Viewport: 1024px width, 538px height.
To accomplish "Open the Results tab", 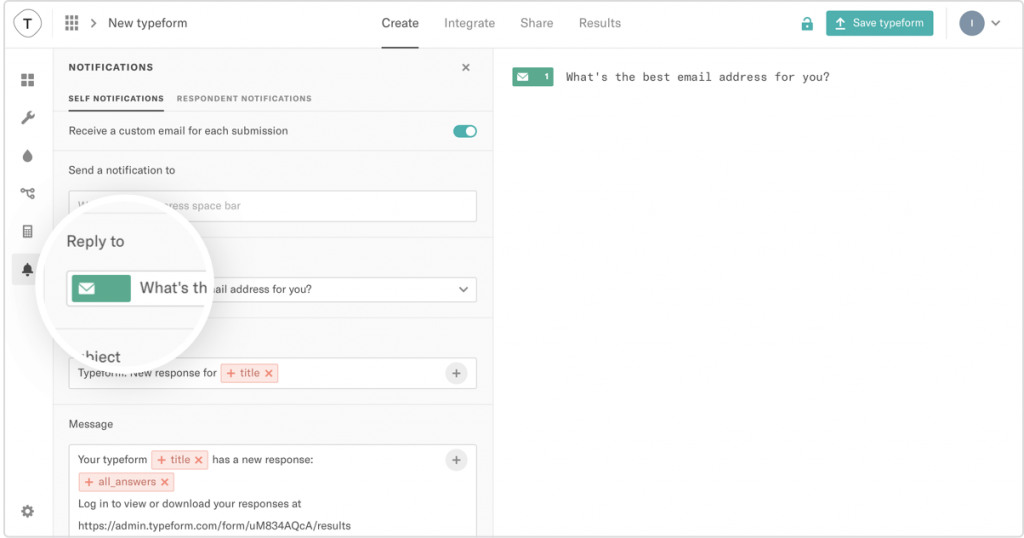I will click(x=599, y=23).
